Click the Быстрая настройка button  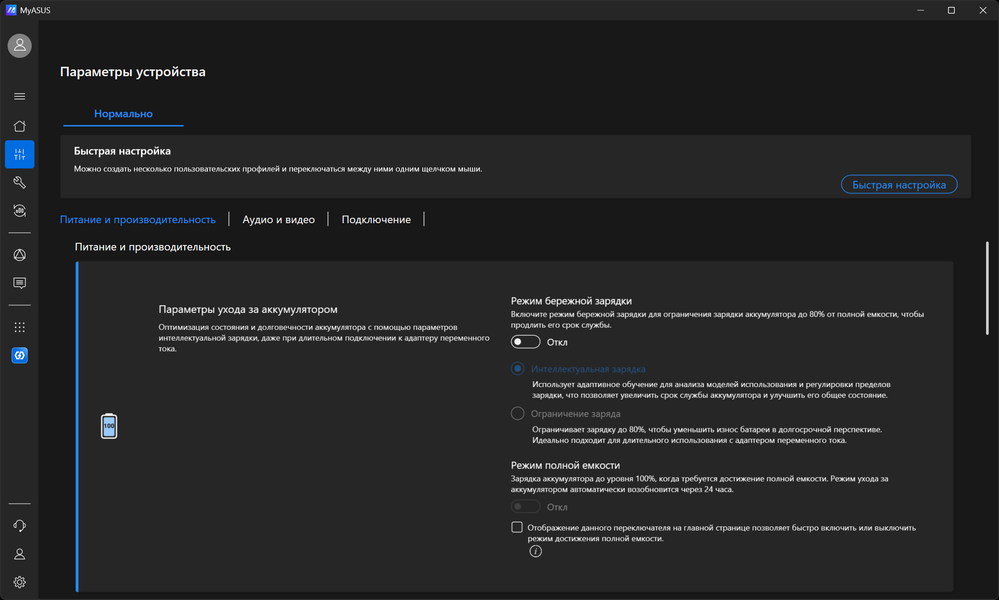tap(899, 185)
